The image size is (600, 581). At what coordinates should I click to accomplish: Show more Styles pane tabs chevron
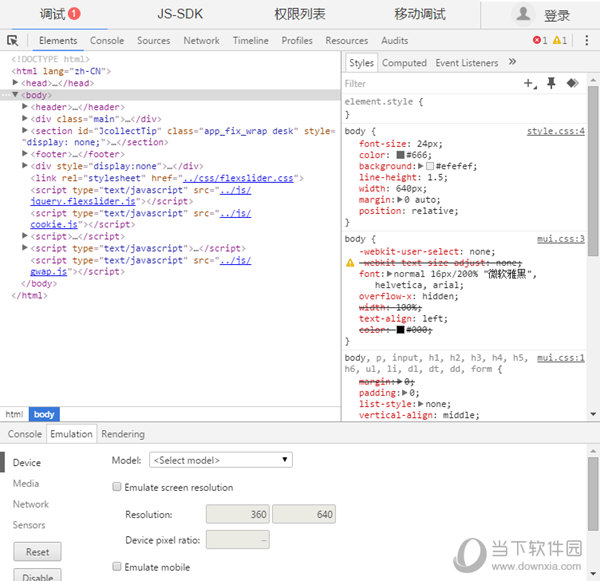[x=512, y=62]
